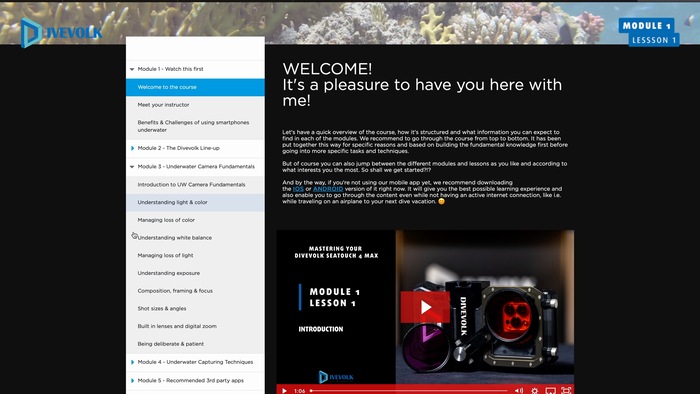Click the AirPlay cast icon on video

pos(550,391)
